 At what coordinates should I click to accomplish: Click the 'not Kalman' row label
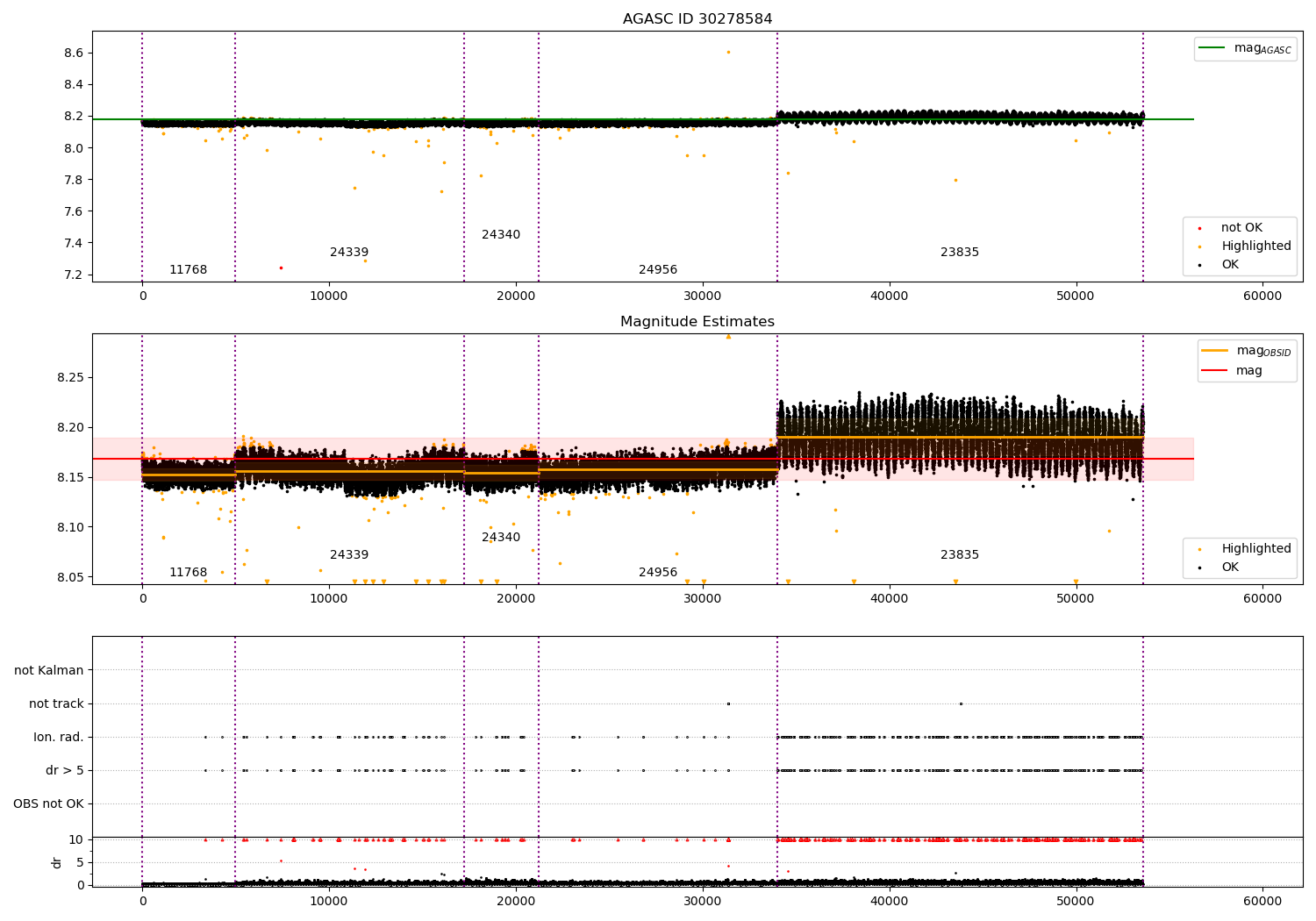49,671
